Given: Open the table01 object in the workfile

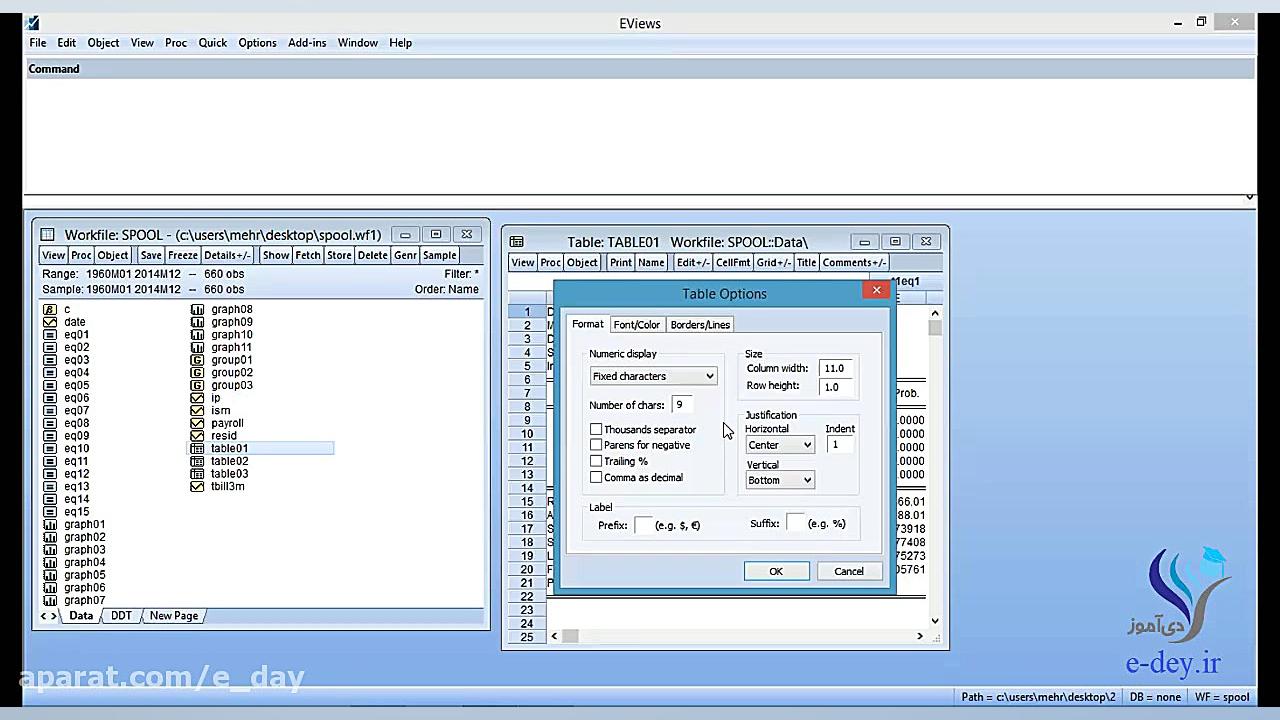Looking at the screenshot, I should pyautogui.click(x=228, y=448).
